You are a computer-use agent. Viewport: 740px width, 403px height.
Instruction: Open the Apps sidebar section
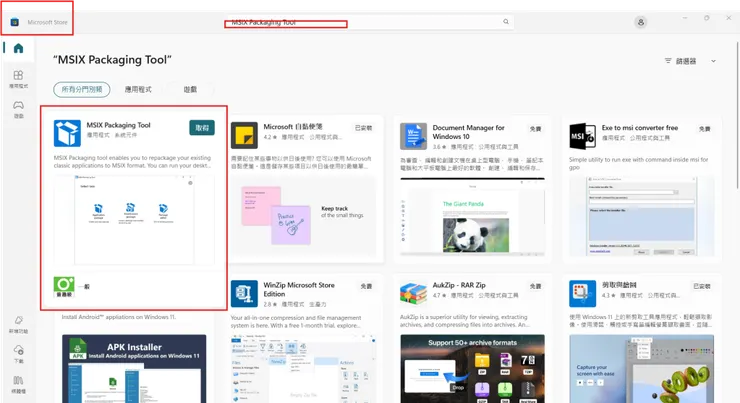(18, 79)
